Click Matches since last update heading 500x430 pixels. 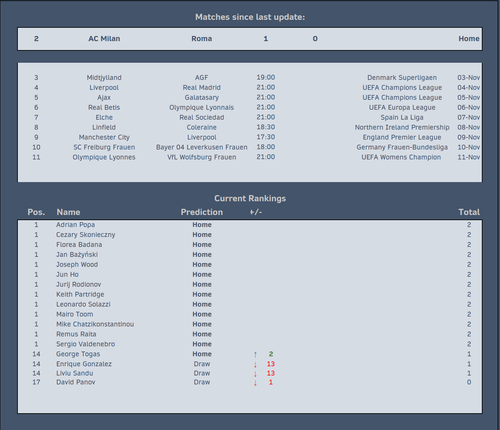pos(250,17)
